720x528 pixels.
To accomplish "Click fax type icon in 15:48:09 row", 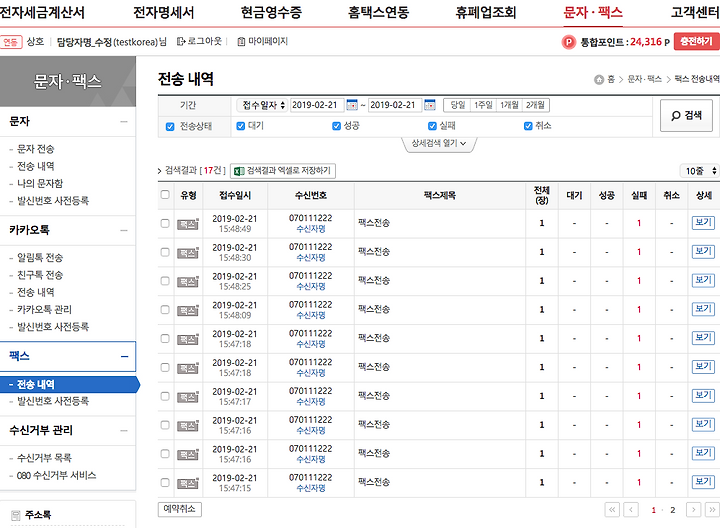I will tap(188, 310).
